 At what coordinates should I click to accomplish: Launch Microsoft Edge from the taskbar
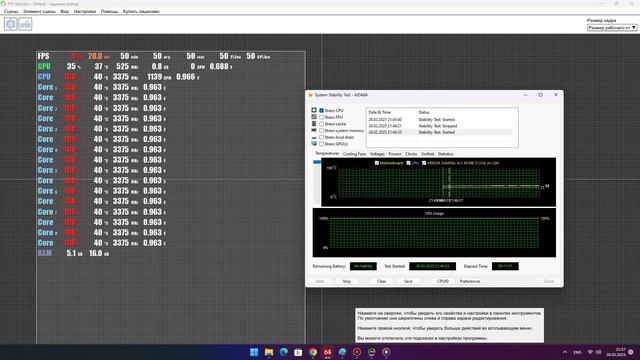tap(283, 352)
